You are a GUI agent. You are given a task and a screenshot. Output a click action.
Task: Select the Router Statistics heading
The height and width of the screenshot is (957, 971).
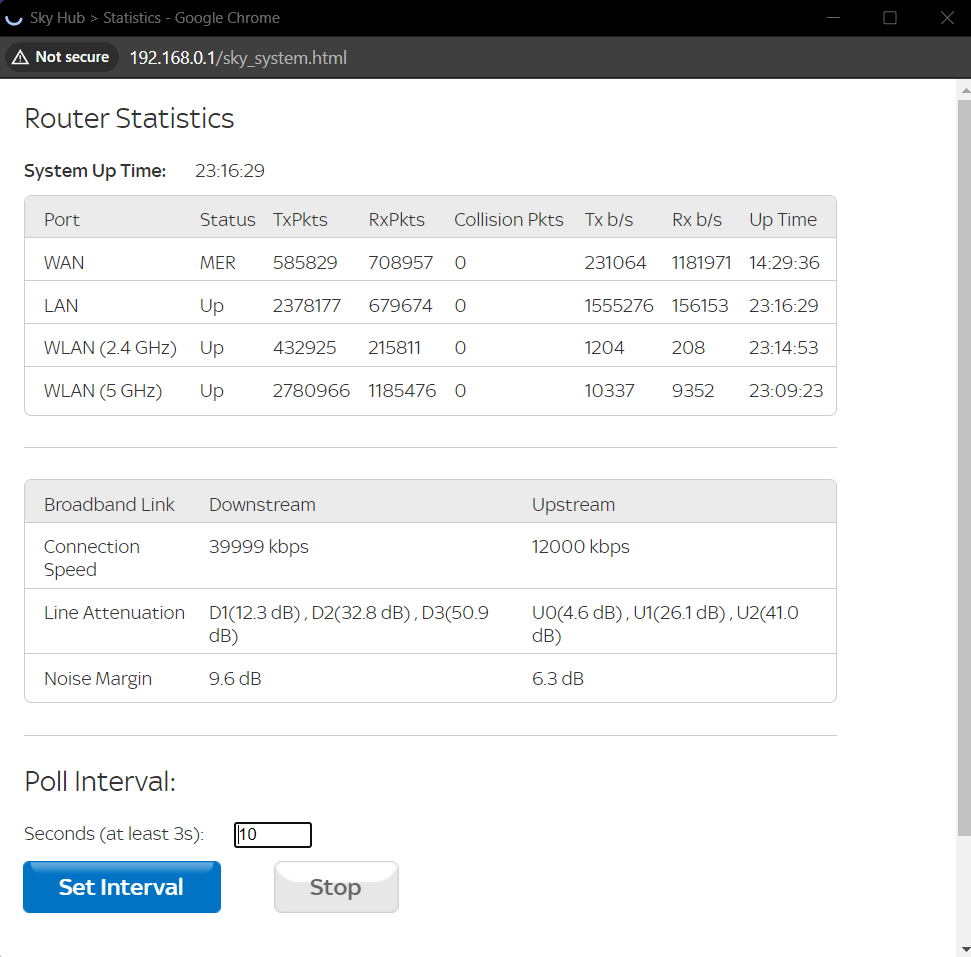129,118
